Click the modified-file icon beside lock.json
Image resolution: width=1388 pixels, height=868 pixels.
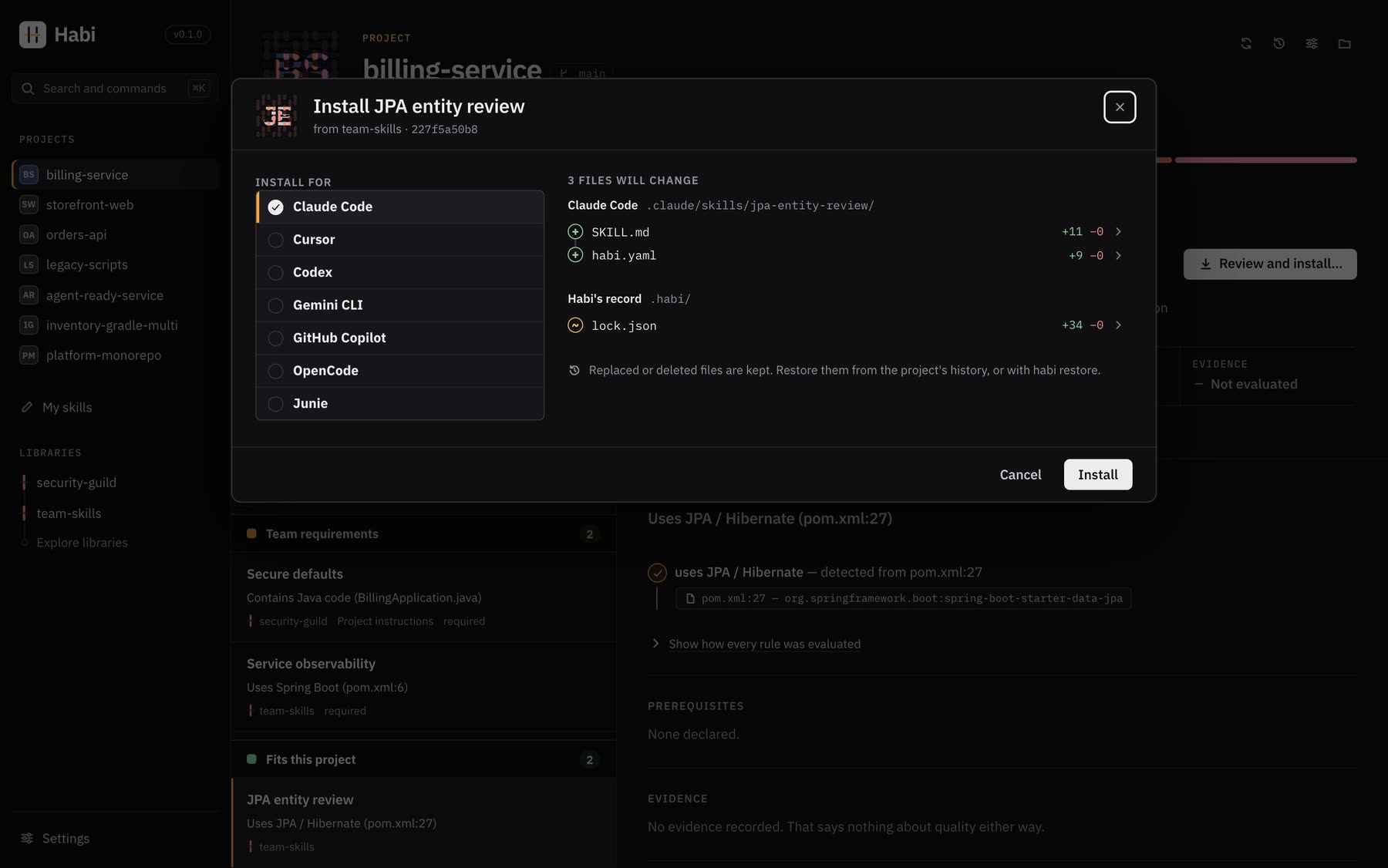[x=575, y=325]
